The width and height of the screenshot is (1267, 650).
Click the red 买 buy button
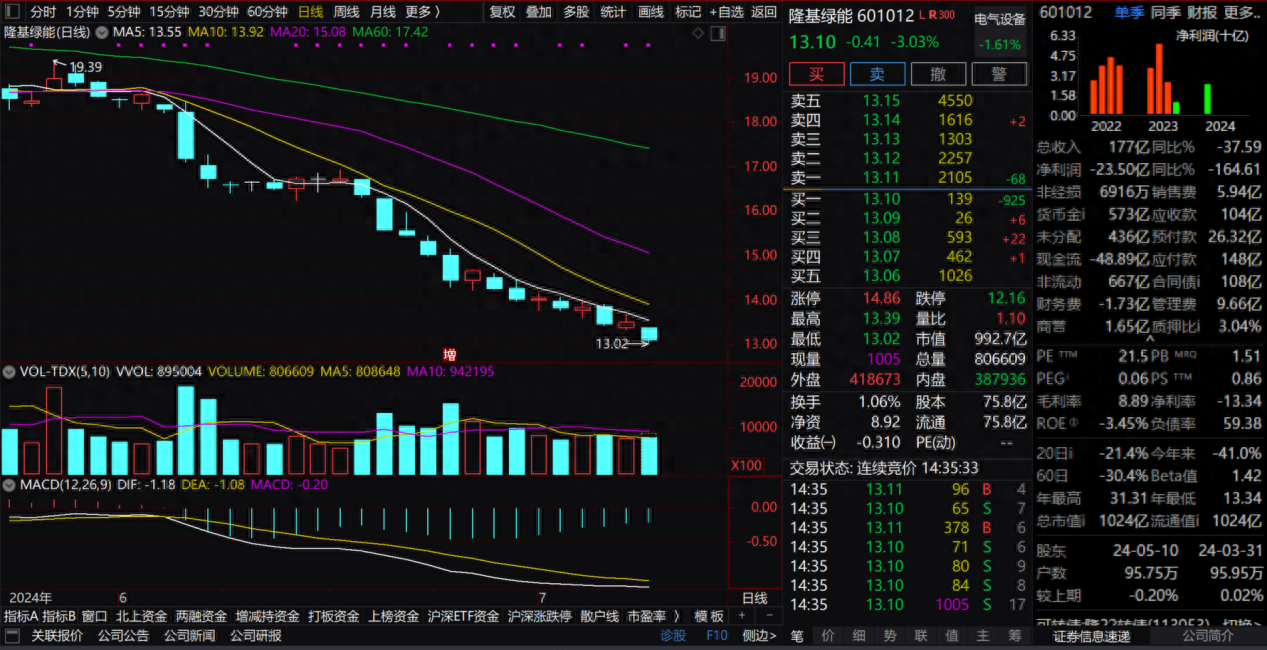816,74
